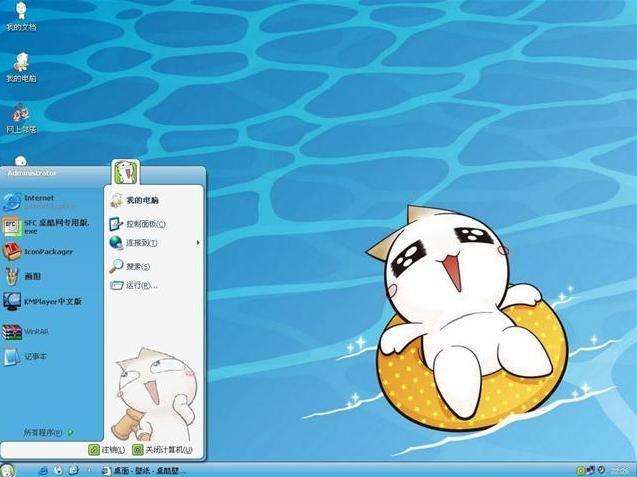Launch KMPlayer中文版 from Start menu

click(x=52, y=301)
